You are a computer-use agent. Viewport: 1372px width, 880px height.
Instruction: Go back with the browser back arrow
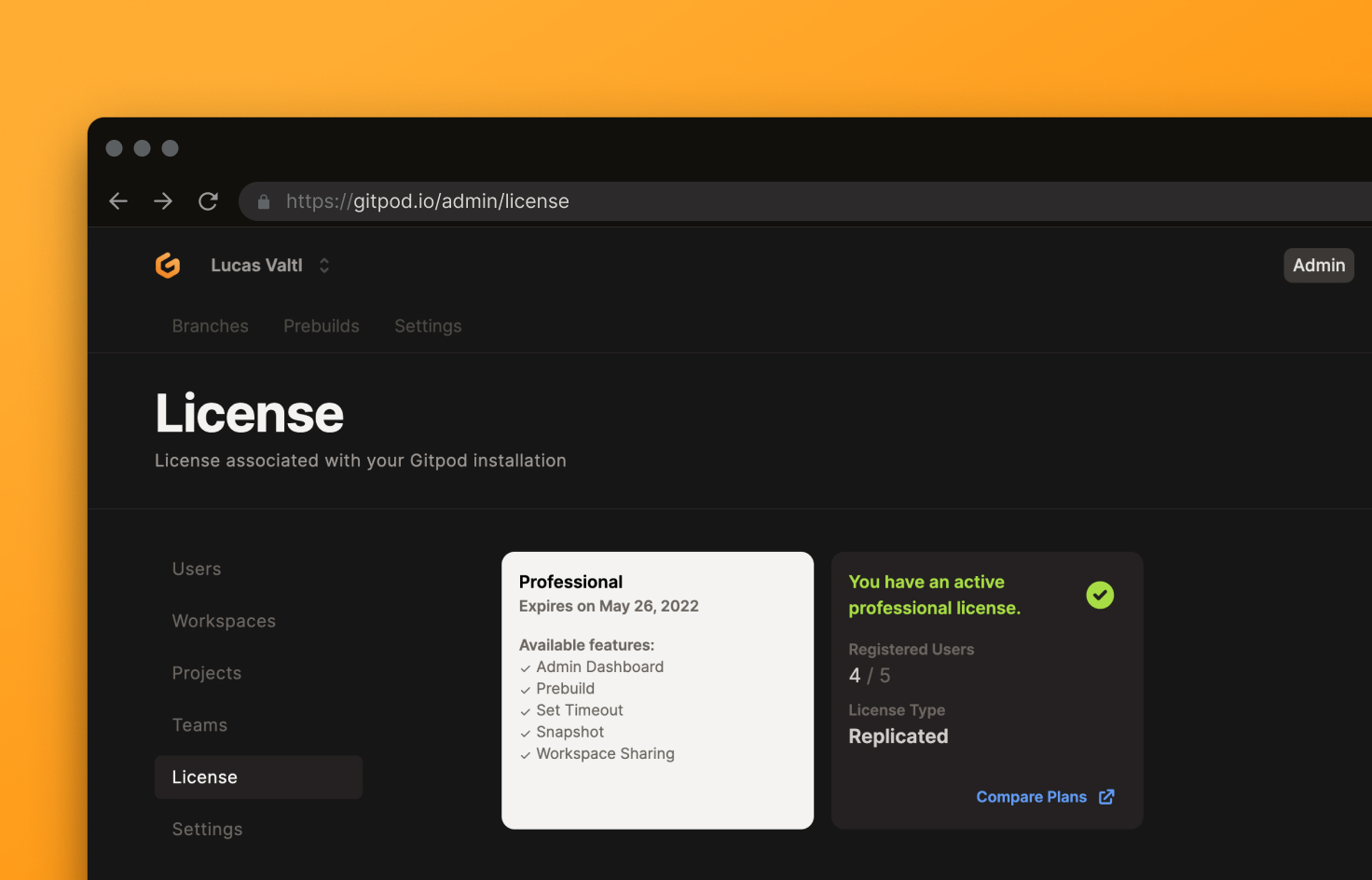coord(118,201)
